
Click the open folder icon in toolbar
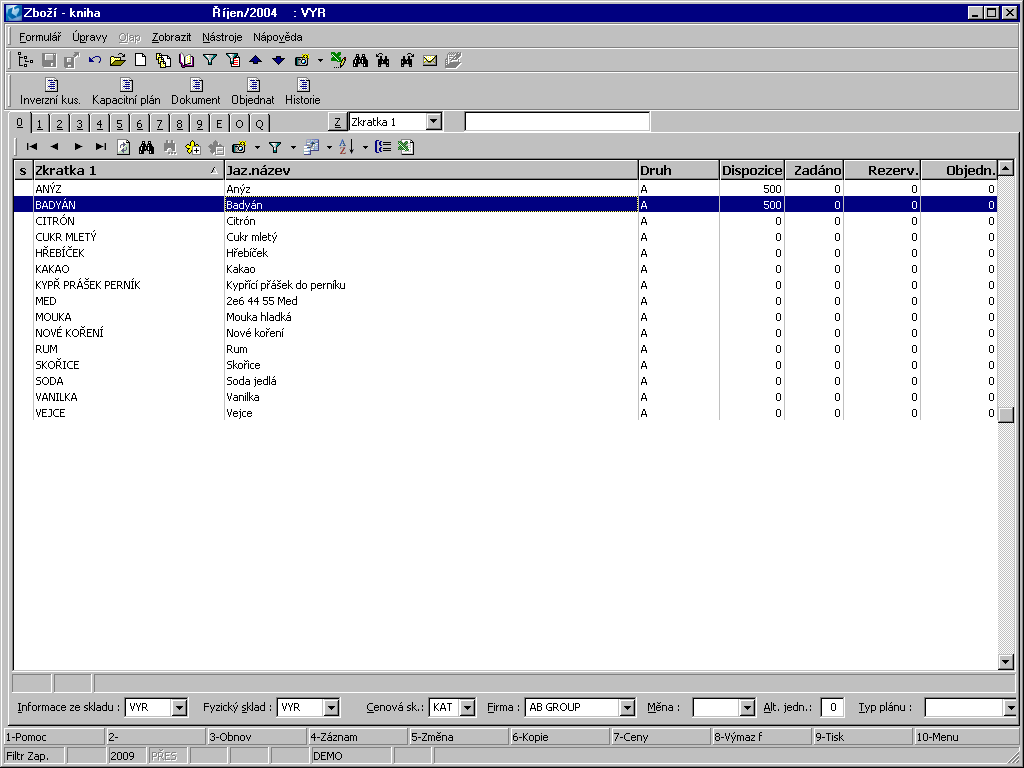(x=117, y=61)
